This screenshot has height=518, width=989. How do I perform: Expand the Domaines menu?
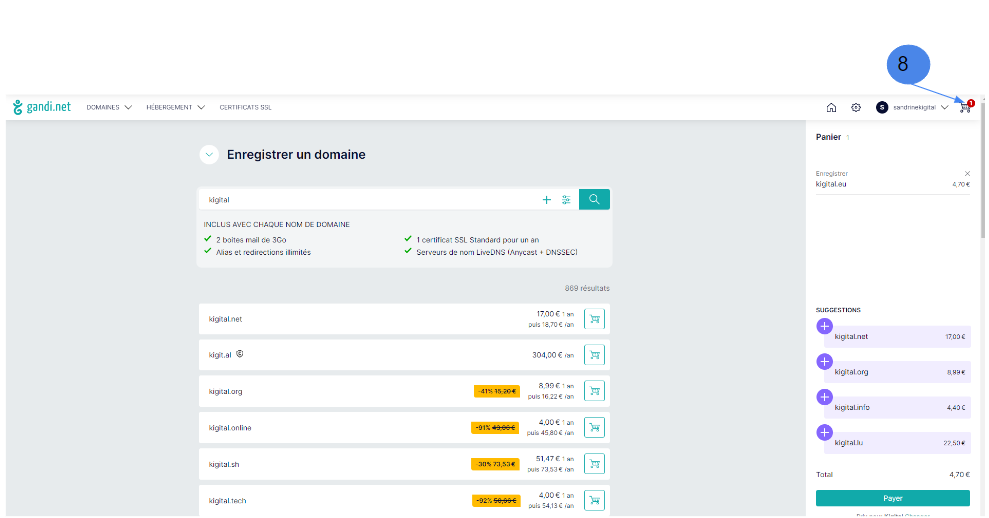(109, 107)
